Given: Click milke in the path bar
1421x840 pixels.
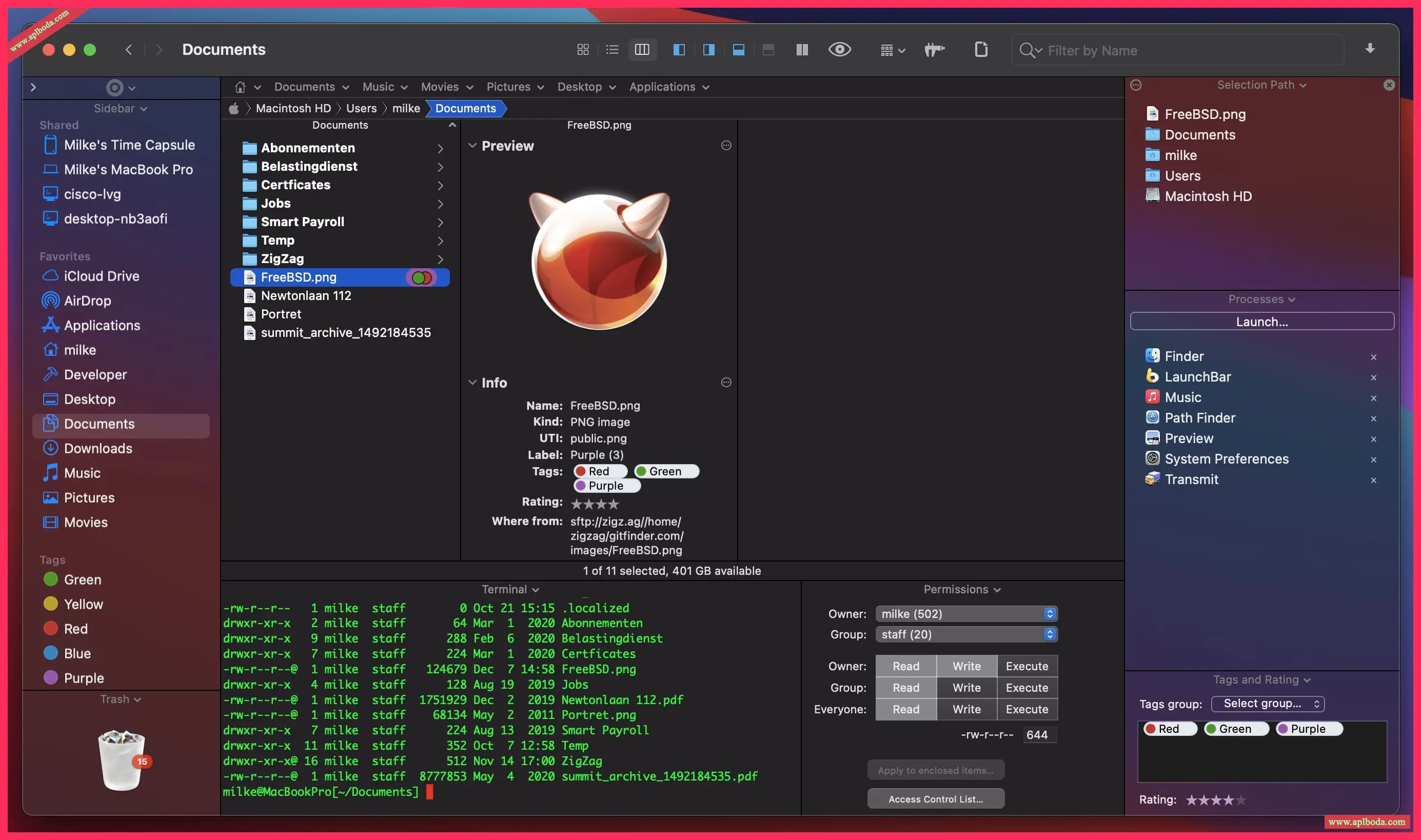Looking at the screenshot, I should click(406, 109).
